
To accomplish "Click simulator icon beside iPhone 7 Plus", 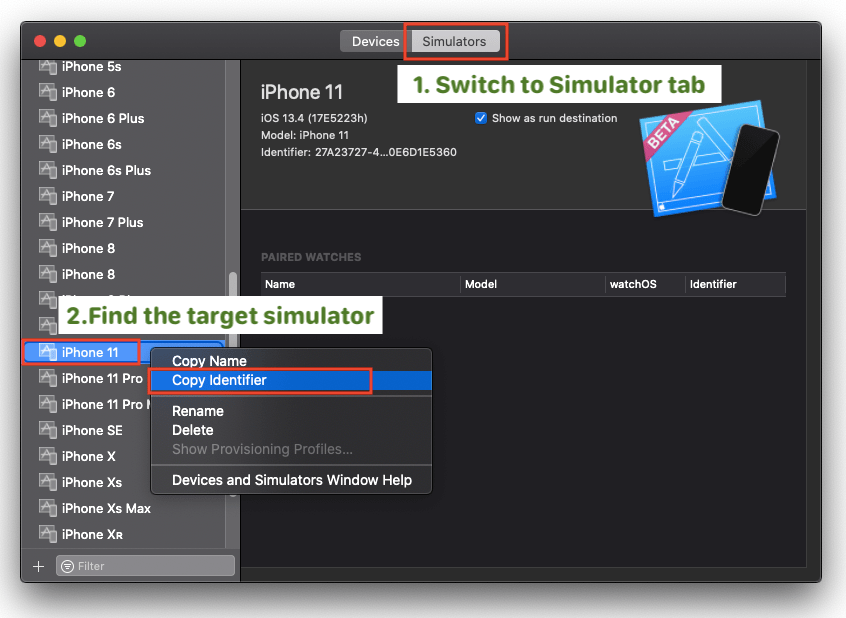I will click(x=48, y=221).
